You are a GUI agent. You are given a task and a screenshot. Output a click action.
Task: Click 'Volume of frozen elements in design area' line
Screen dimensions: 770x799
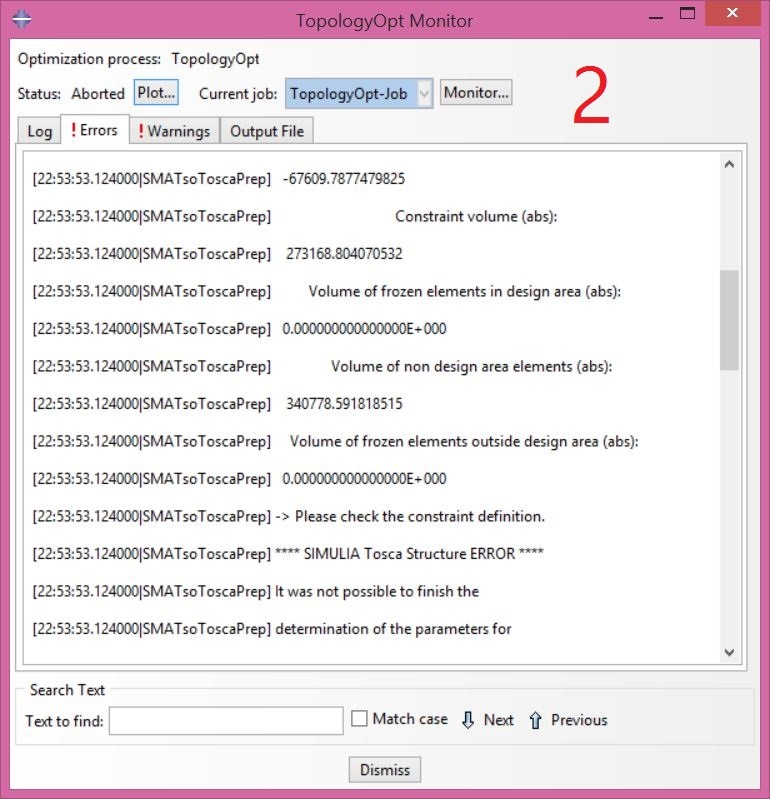click(x=464, y=291)
